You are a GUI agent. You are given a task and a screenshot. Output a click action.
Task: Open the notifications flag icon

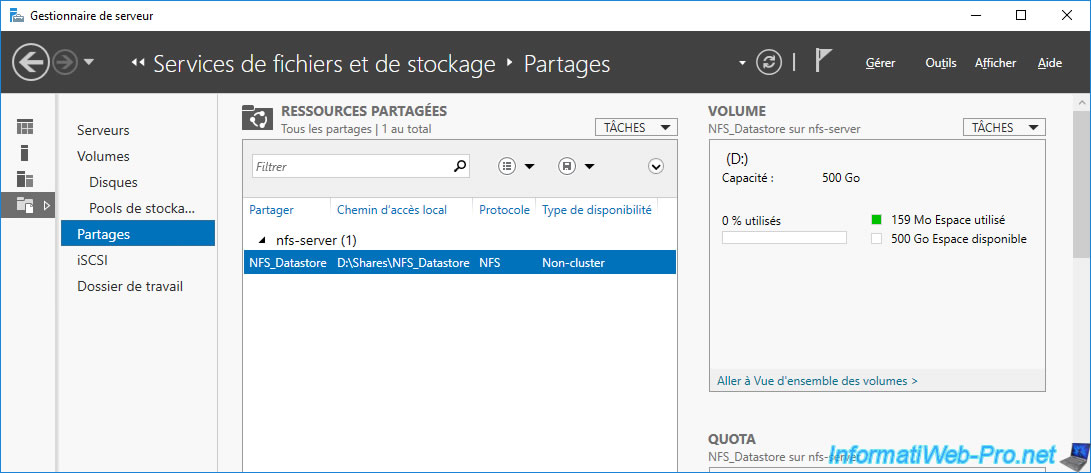click(x=823, y=62)
